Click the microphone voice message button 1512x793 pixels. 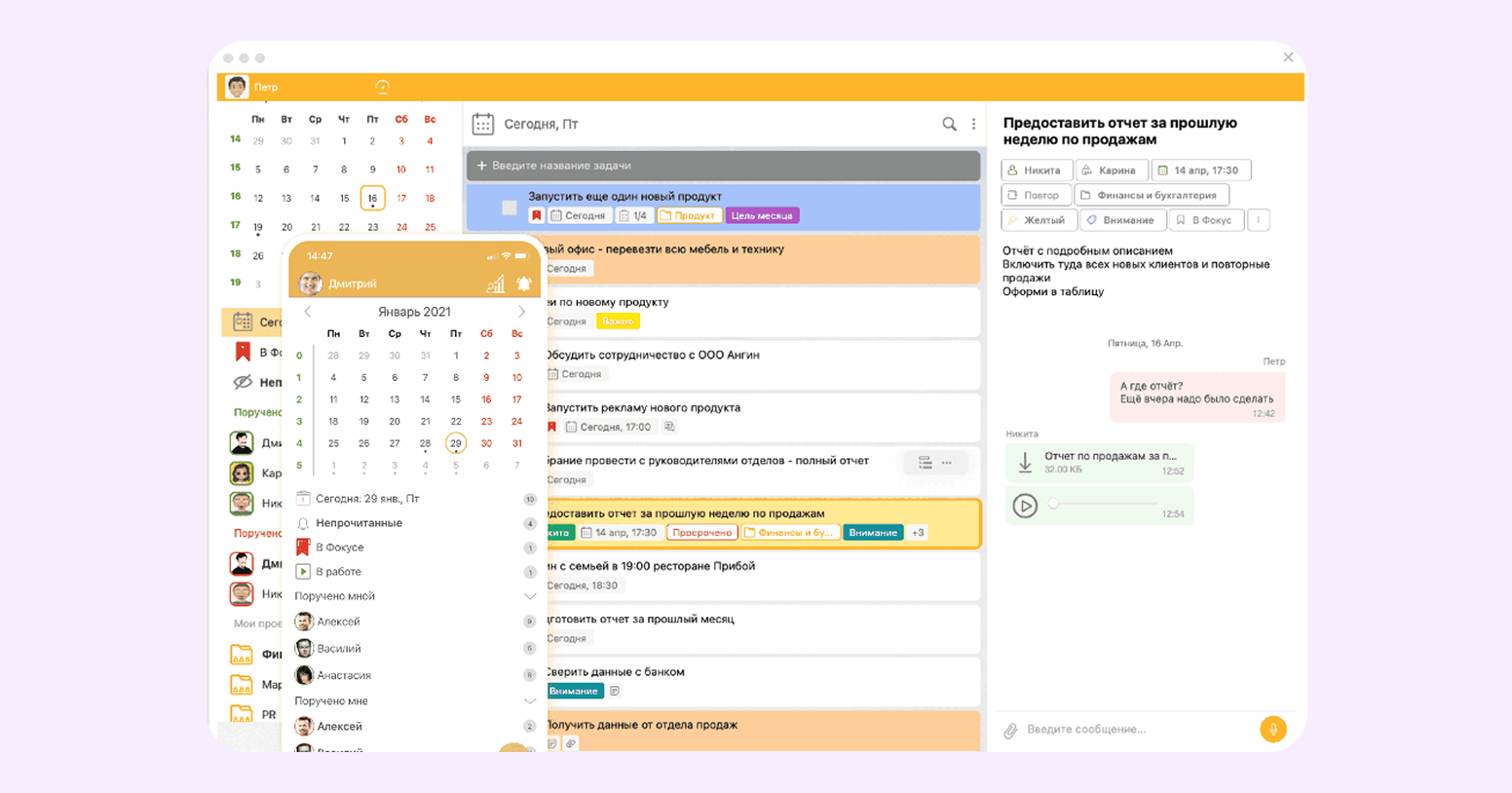coord(1272,729)
